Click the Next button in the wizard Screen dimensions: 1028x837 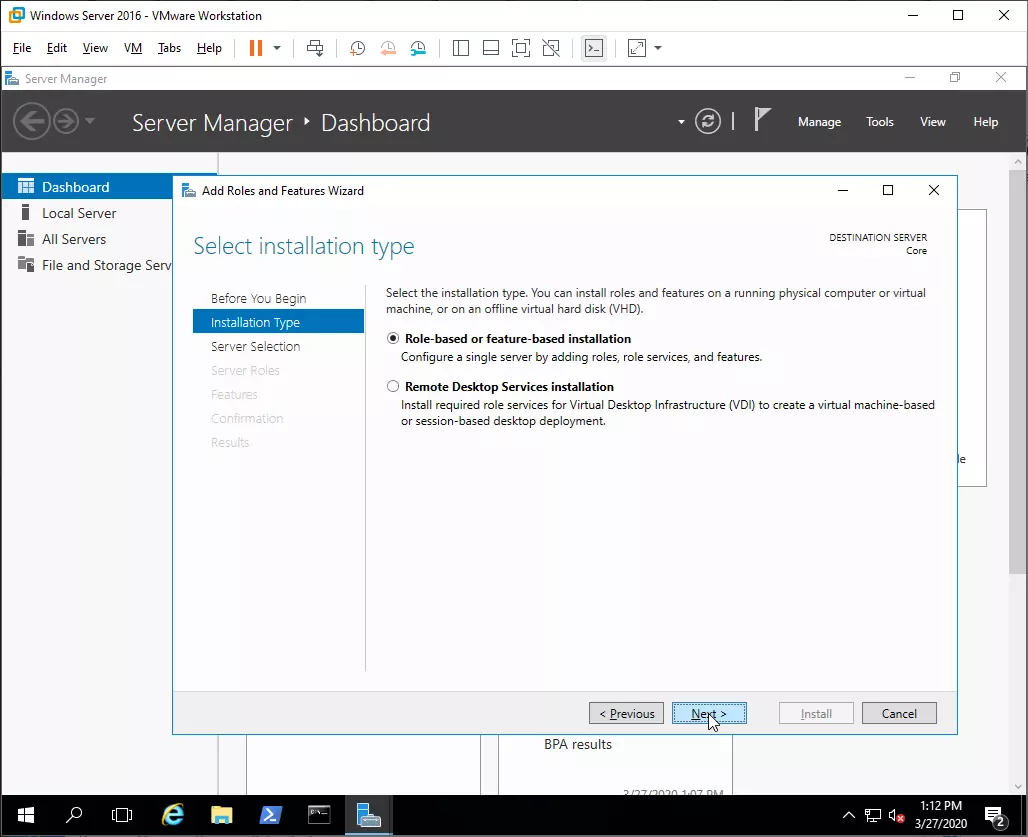click(x=709, y=714)
